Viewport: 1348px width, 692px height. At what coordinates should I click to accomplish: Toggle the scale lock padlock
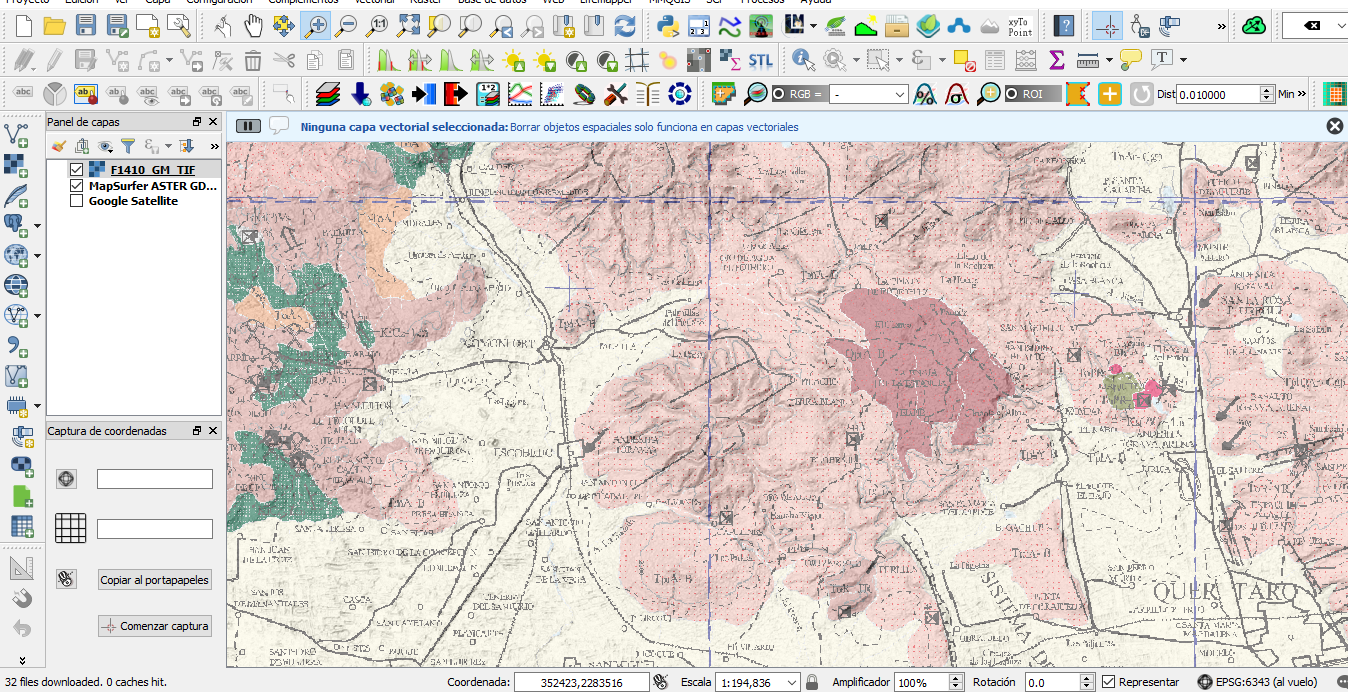point(812,682)
